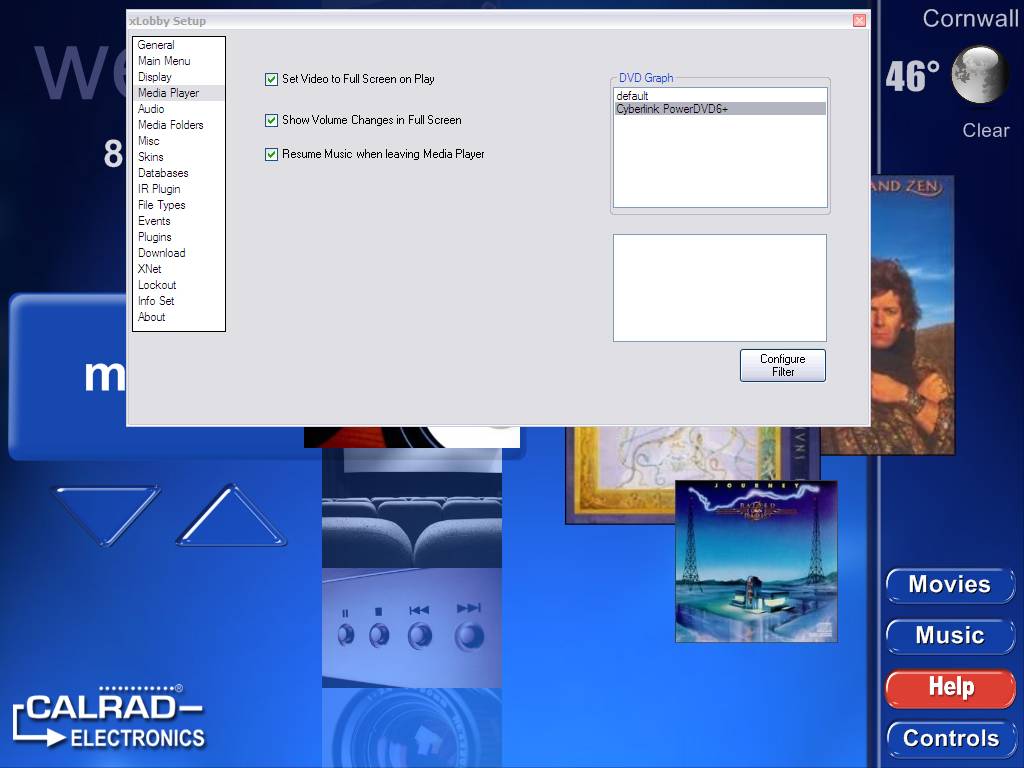Viewport: 1024px width, 768px height.
Task: Open the Music button
Action: click(950, 635)
